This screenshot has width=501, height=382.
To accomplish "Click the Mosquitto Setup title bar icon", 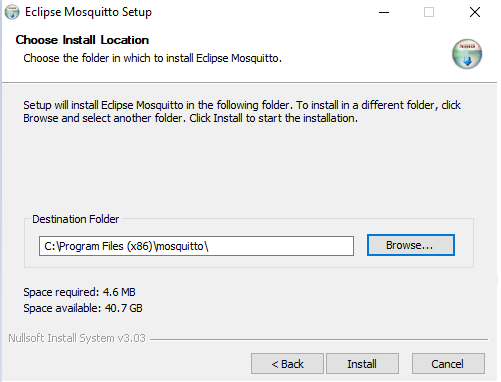I will (12, 12).
